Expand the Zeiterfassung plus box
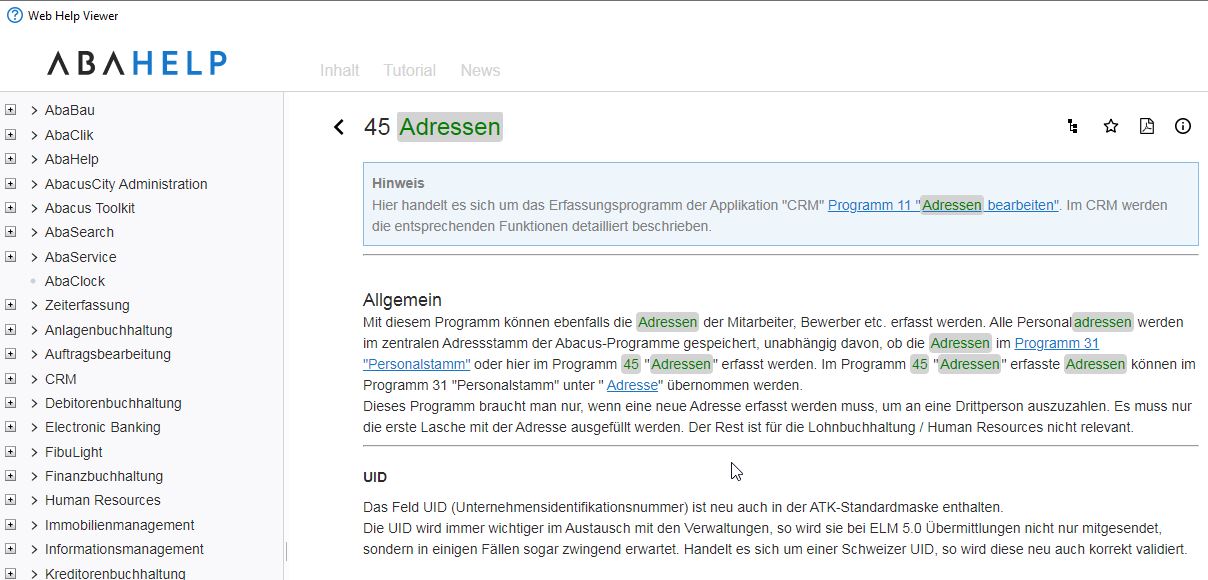Image resolution: width=1208 pixels, height=580 pixels. (x=10, y=305)
